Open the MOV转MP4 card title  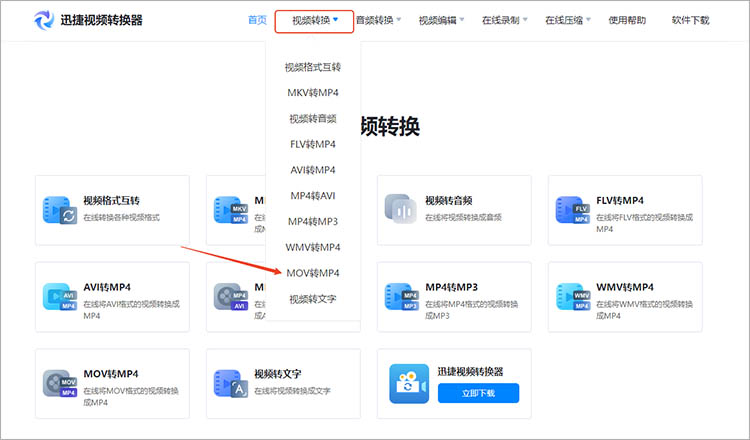(x=111, y=374)
